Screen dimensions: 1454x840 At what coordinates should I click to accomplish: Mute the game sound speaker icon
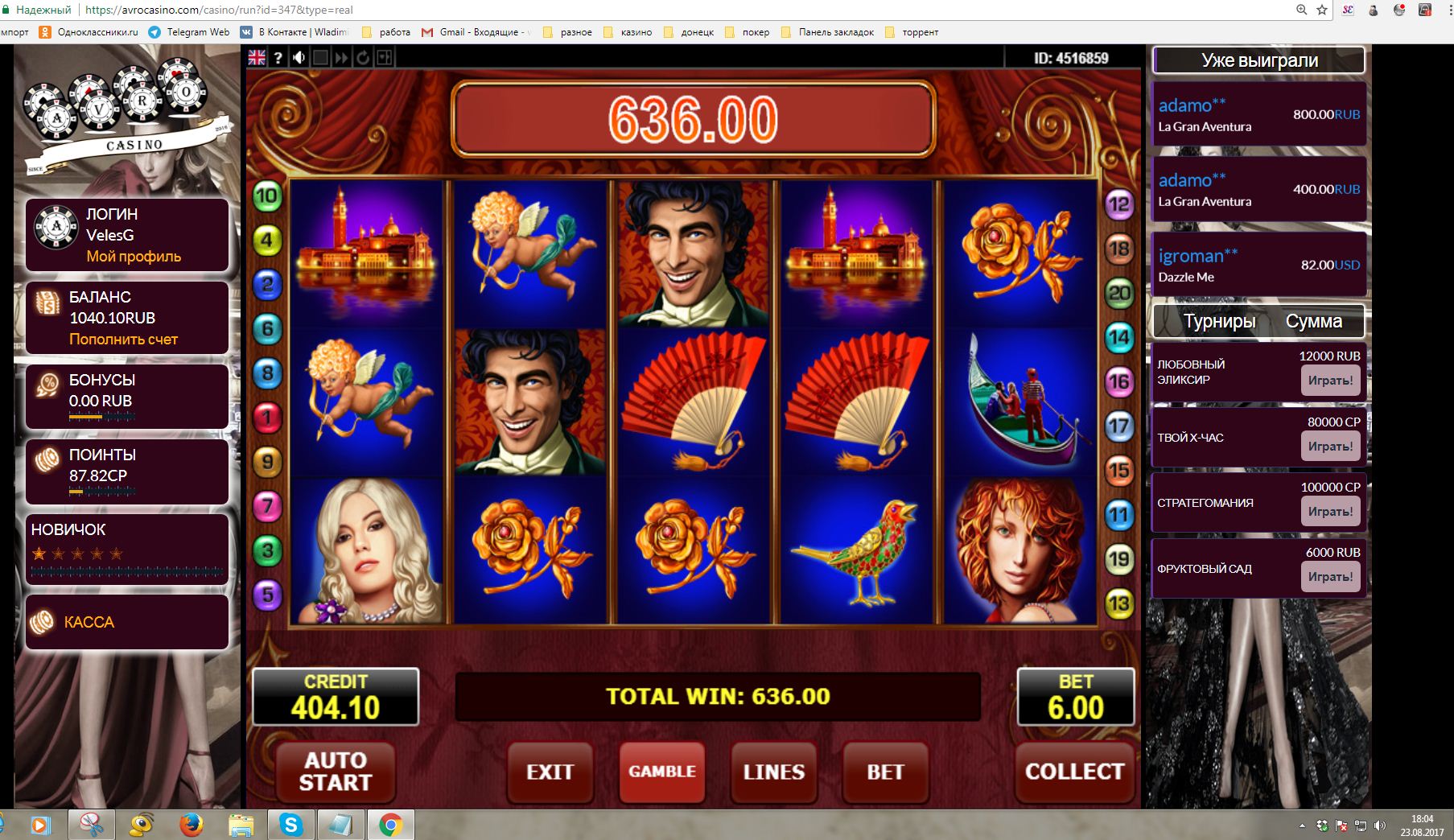coord(299,58)
